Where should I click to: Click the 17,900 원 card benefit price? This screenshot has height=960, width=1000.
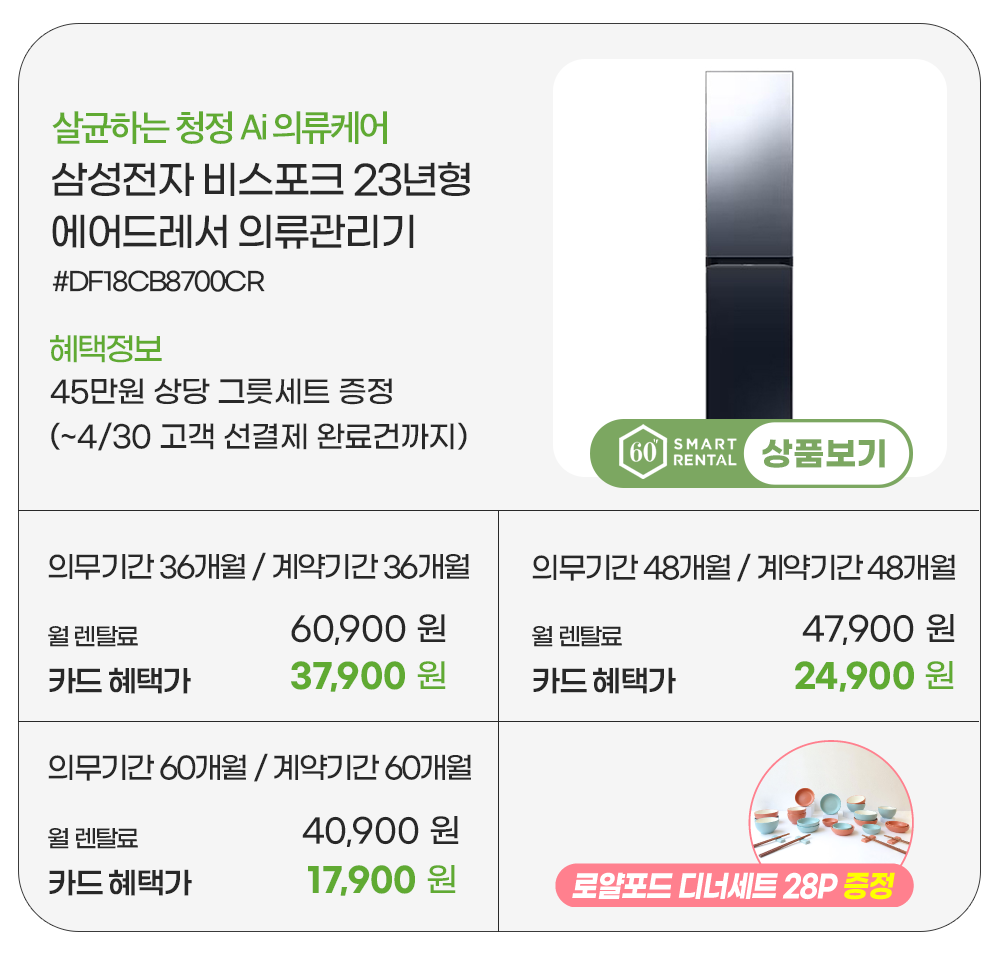pyautogui.click(x=381, y=881)
